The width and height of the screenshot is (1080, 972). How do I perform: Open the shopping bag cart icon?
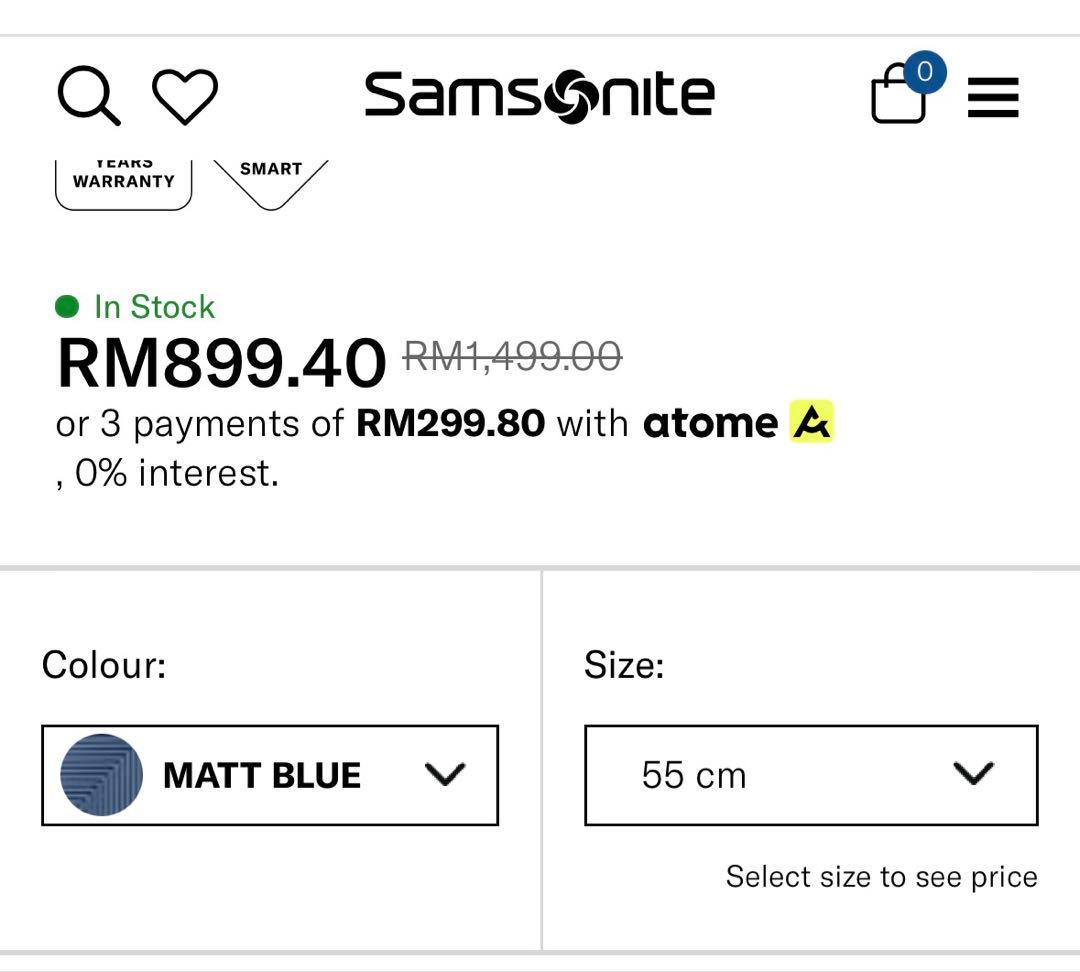[898, 99]
